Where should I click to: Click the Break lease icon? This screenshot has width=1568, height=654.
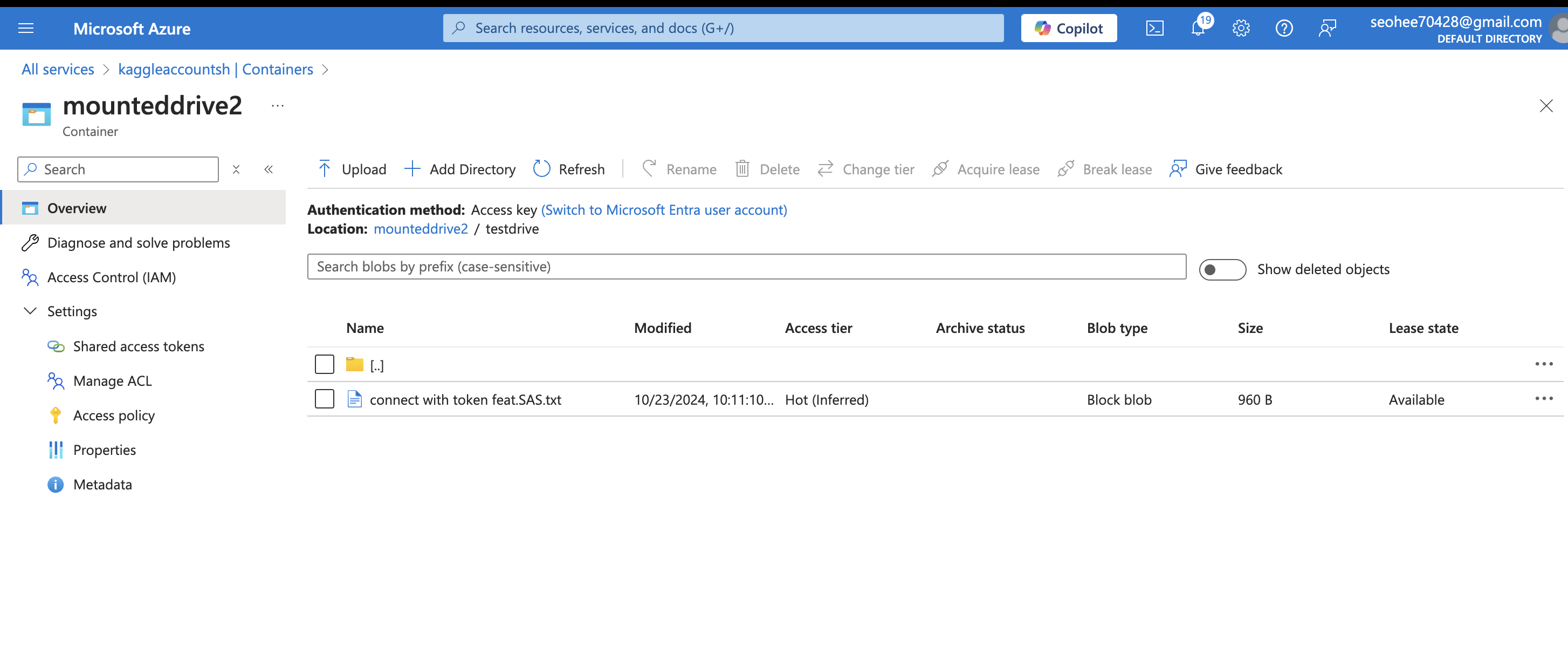pyautogui.click(x=1066, y=169)
